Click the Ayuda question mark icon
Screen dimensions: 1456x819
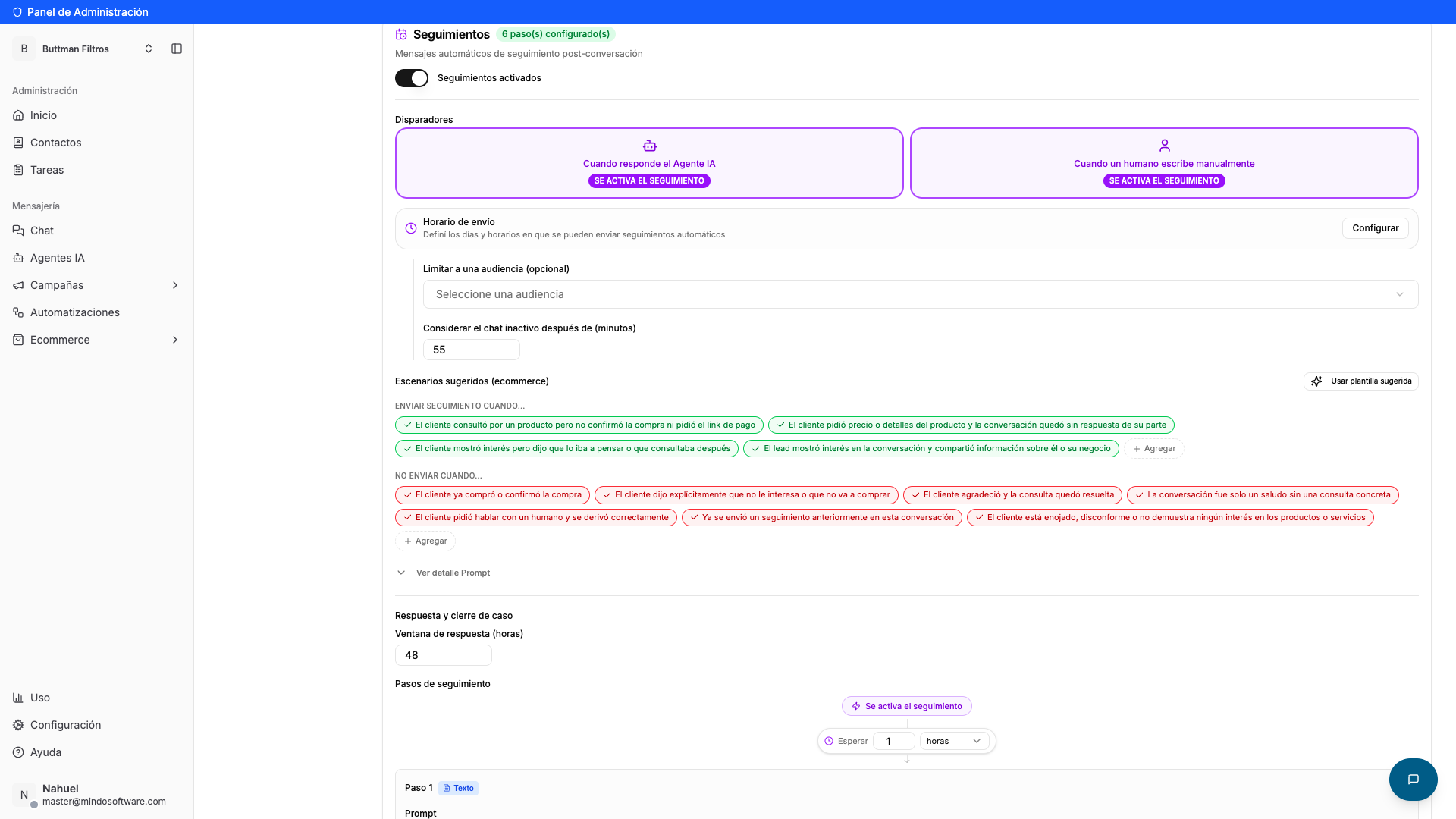(x=18, y=752)
